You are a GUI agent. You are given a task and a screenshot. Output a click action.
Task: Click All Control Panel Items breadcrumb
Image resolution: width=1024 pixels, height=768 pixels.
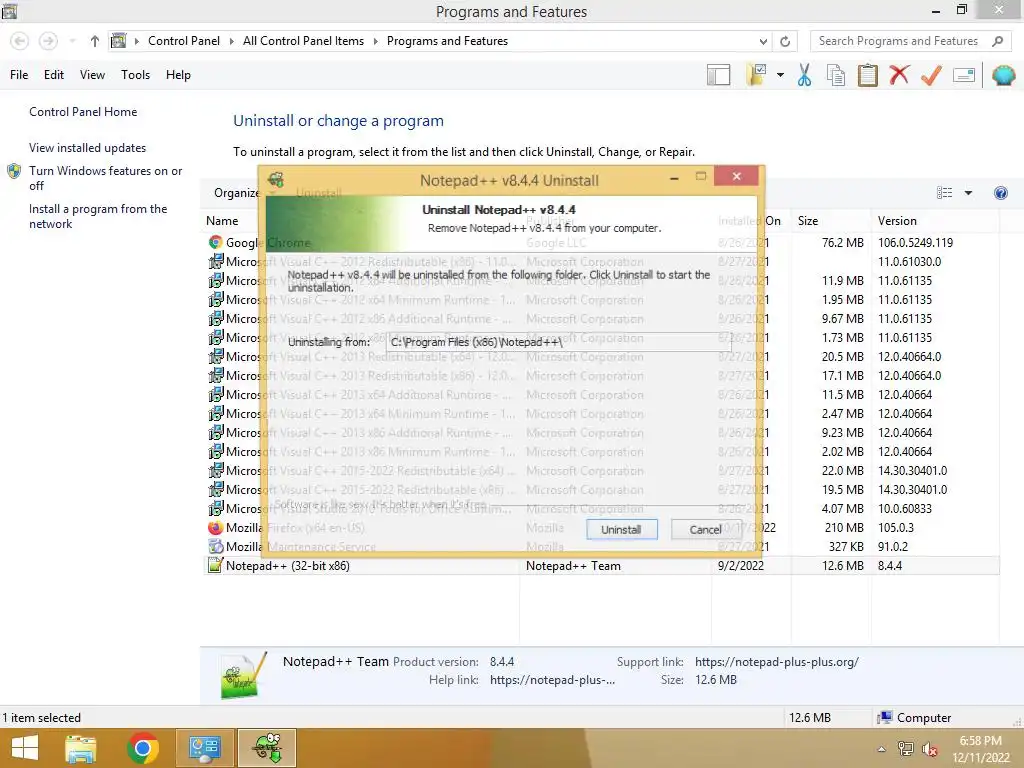coord(303,40)
